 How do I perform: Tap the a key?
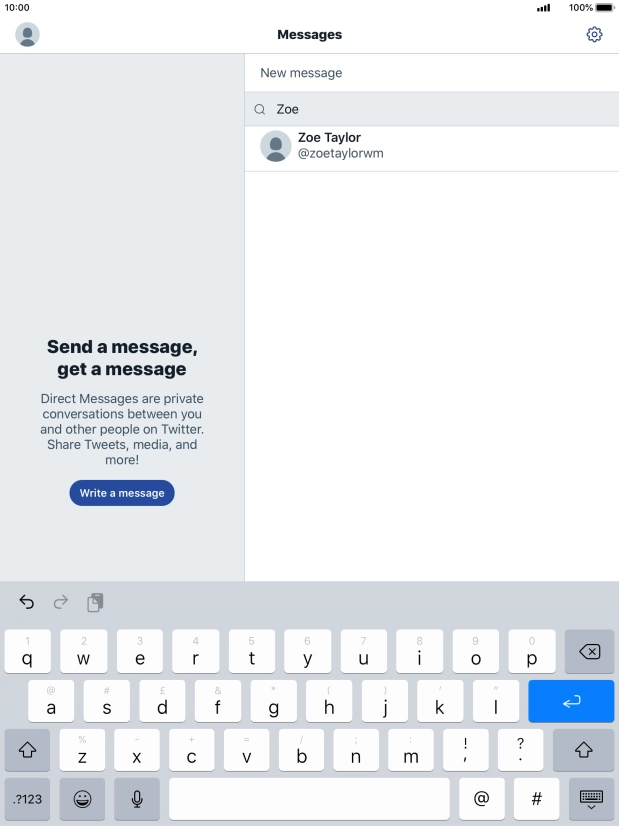pos(51,701)
